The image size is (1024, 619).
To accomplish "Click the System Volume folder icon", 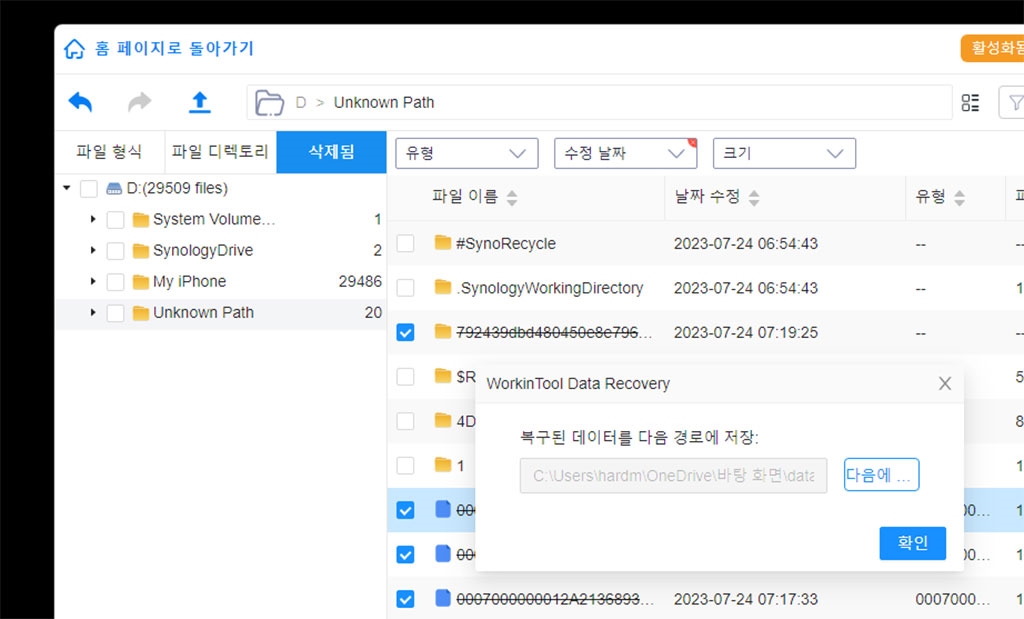I will [140, 219].
